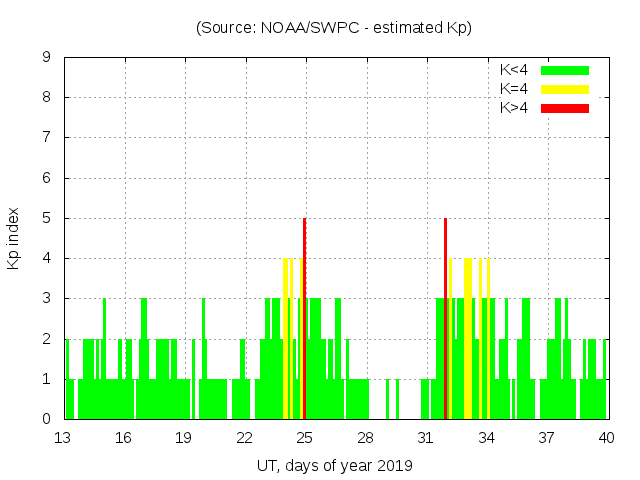Image resolution: width=640 pixels, height=480 pixels.
Task: Click the NOAA/SWPC source title text
Action: coord(334,28)
